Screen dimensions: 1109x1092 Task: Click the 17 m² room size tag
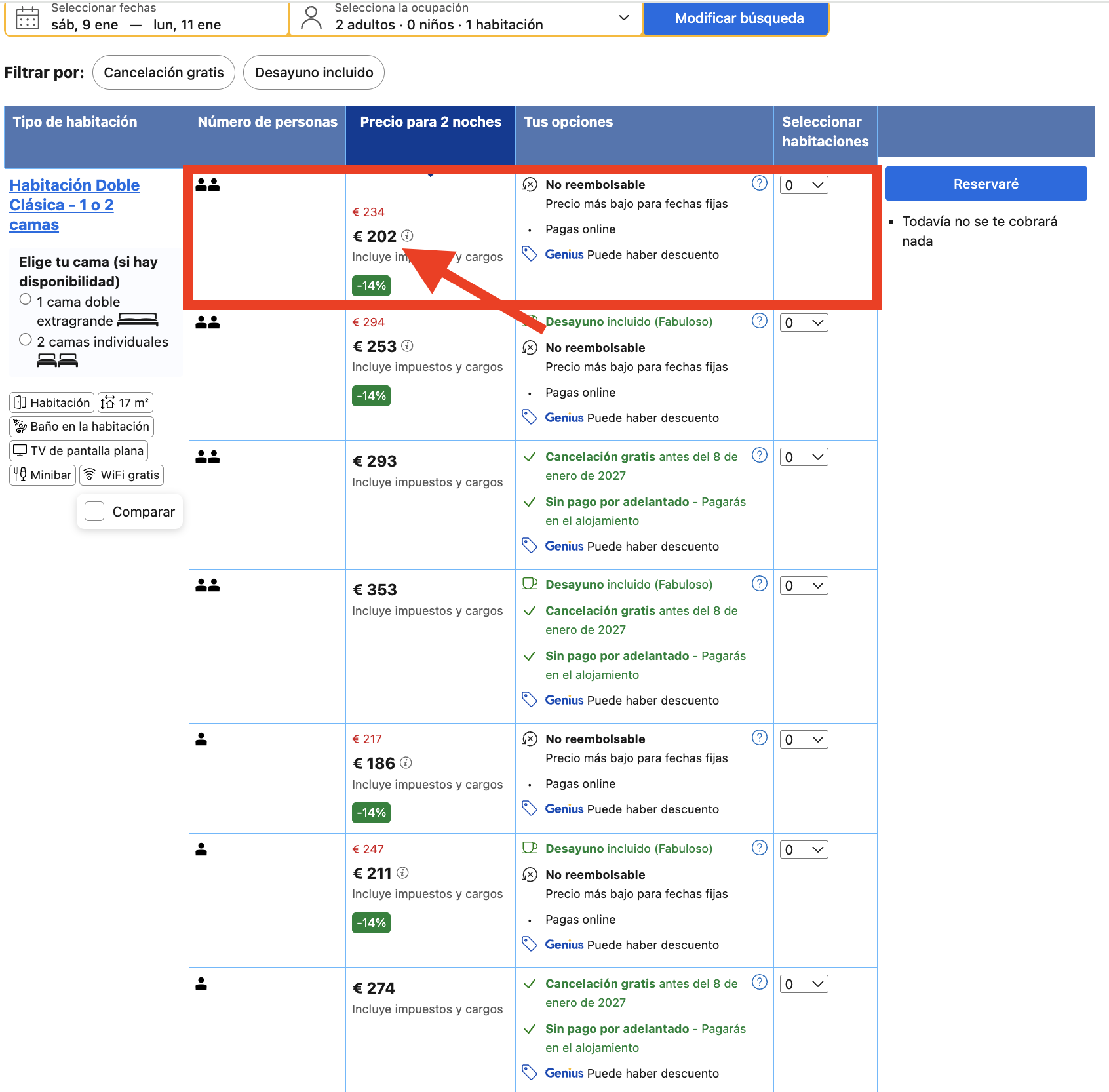coord(125,402)
